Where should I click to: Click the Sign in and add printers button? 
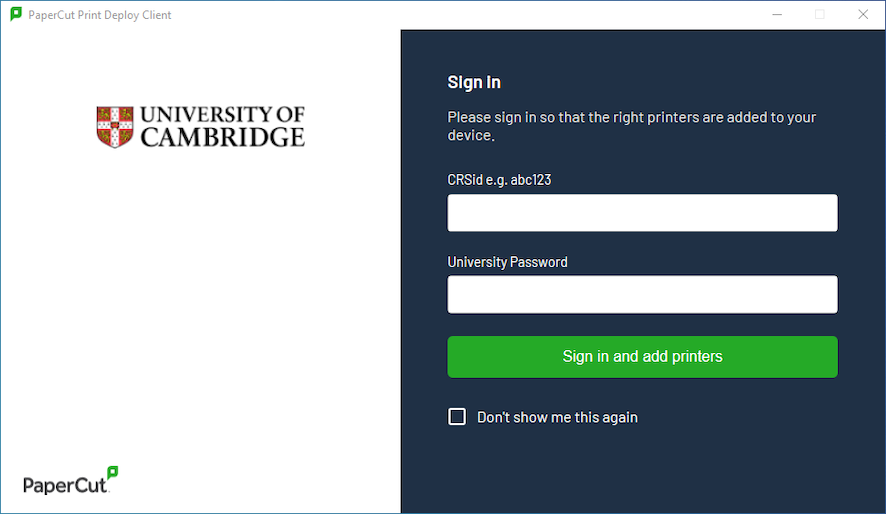642,357
